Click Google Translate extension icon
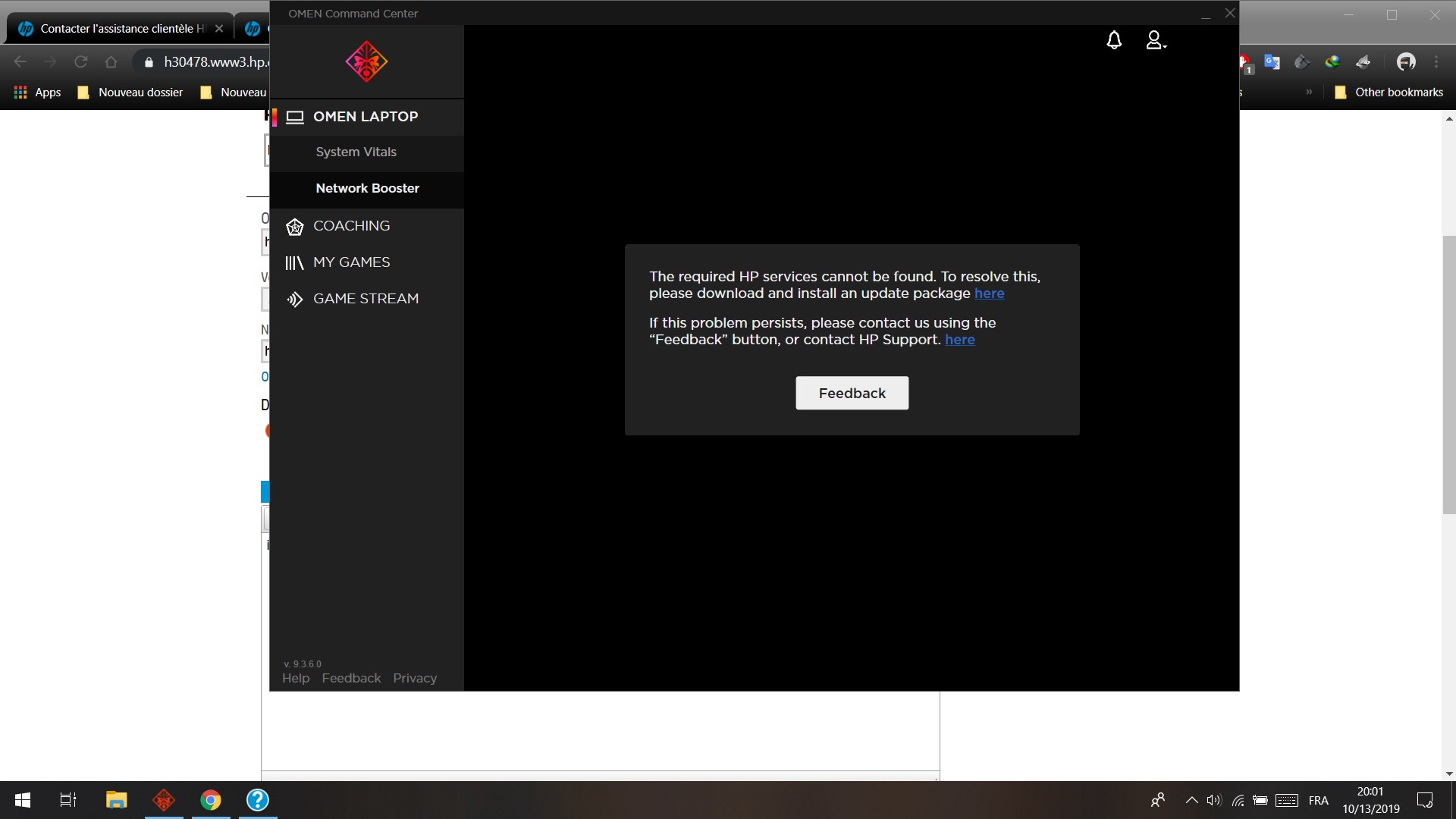 (x=1272, y=62)
